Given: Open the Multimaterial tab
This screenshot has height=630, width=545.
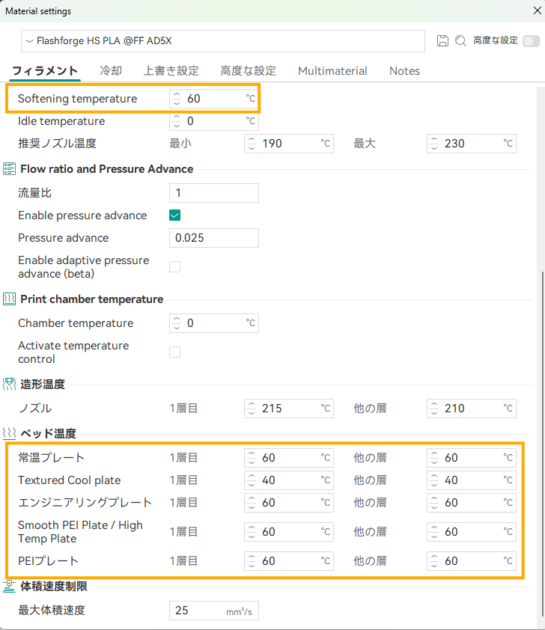Looking at the screenshot, I should tap(332, 71).
